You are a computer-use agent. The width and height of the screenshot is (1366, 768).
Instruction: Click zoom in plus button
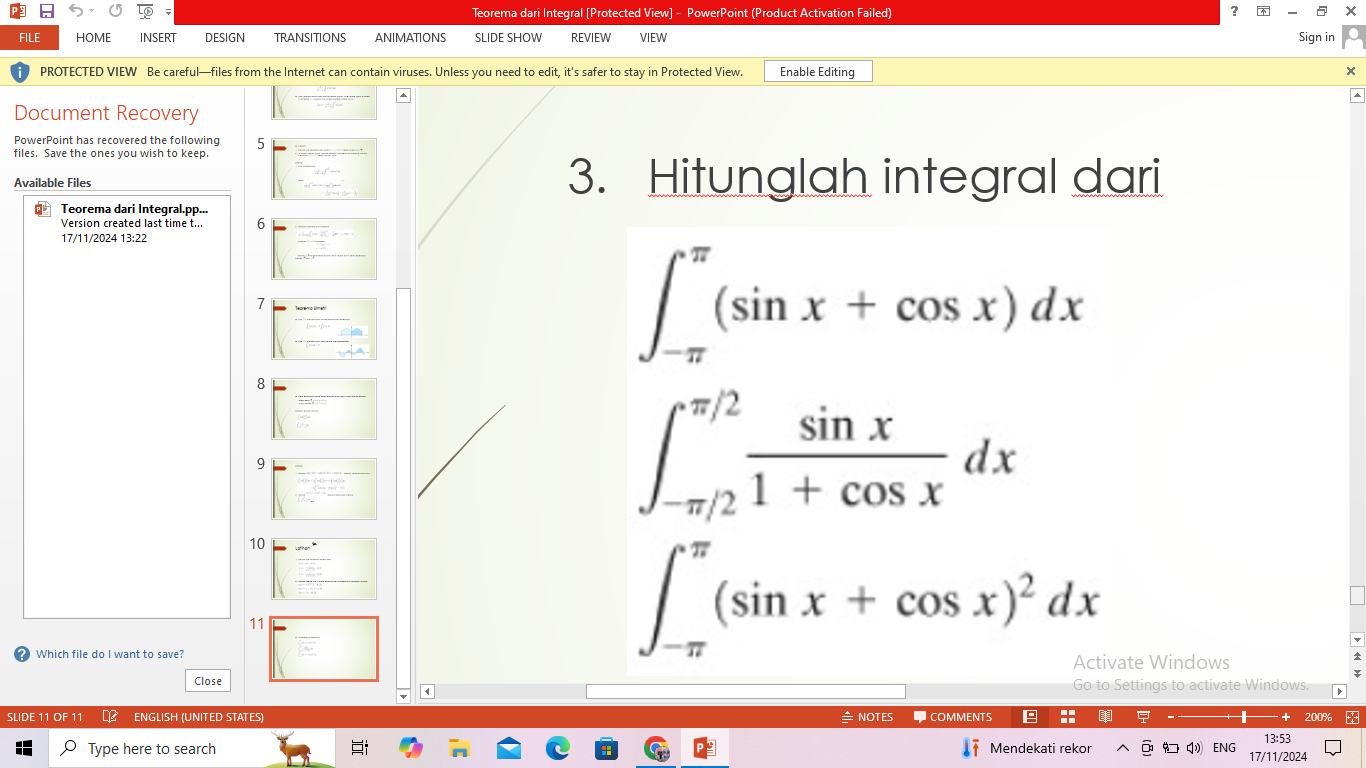pos(1286,717)
